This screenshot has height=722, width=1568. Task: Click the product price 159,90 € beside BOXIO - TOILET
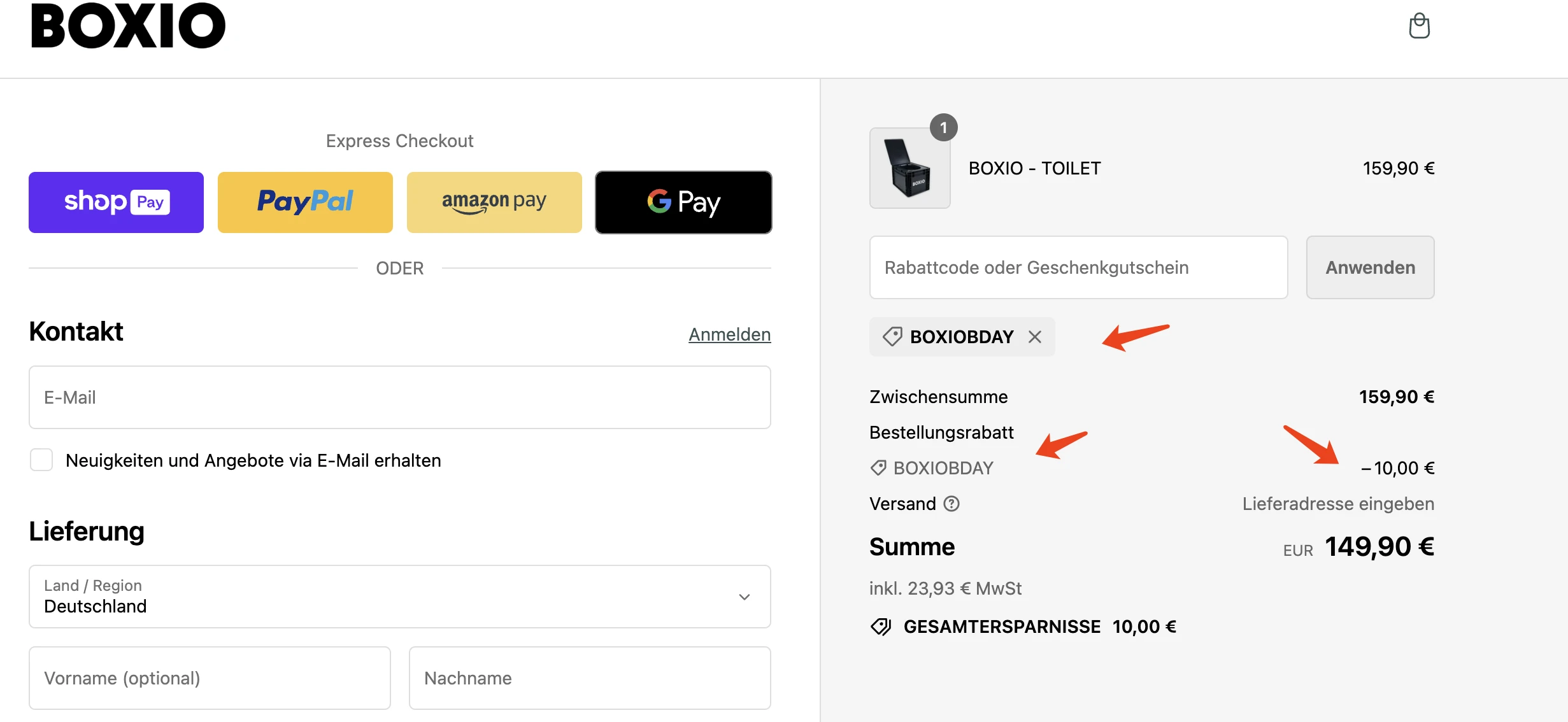[x=1399, y=168]
